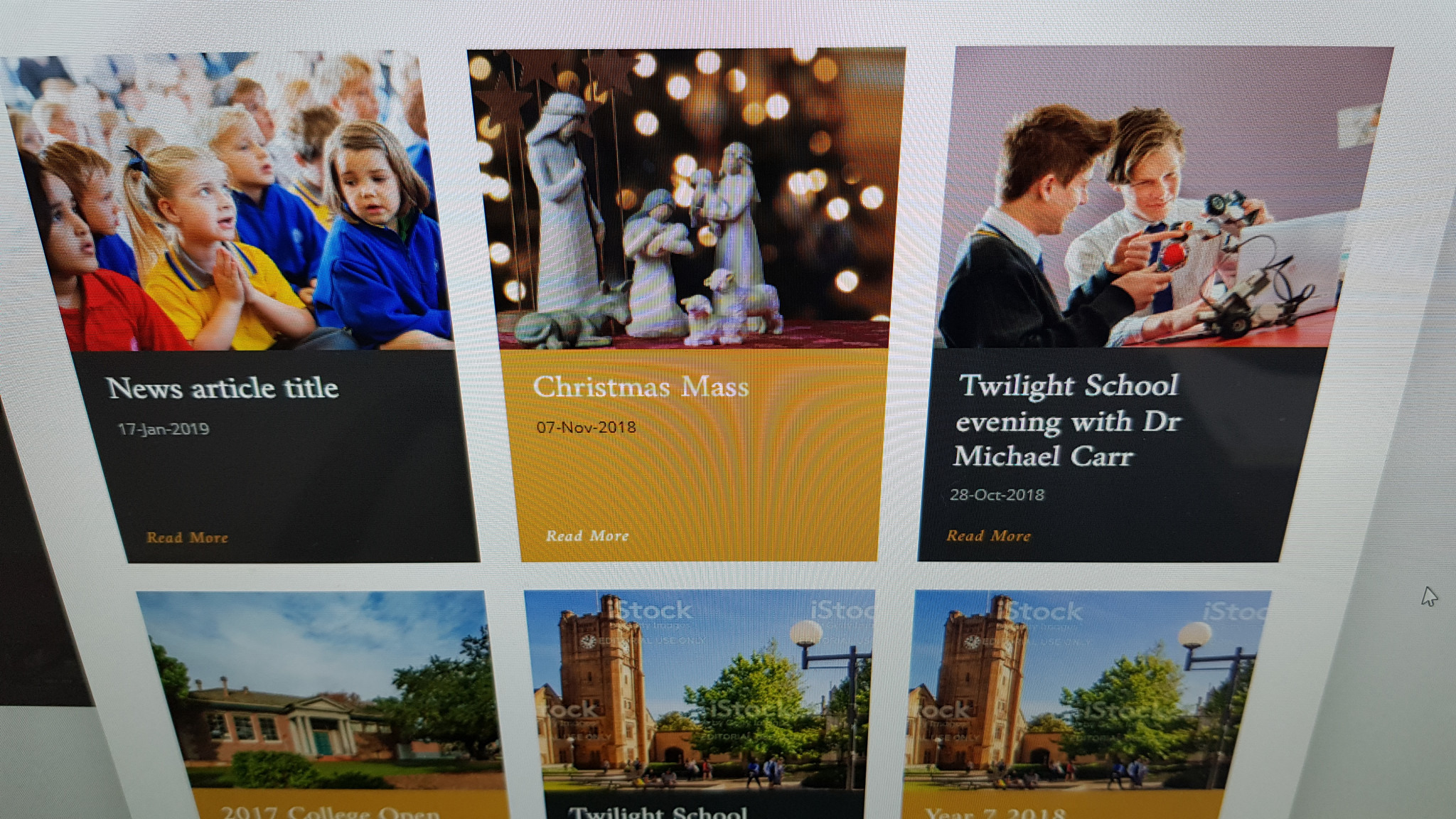Select the Christmas Mass heading
The width and height of the screenshot is (1456, 819).
[641, 387]
